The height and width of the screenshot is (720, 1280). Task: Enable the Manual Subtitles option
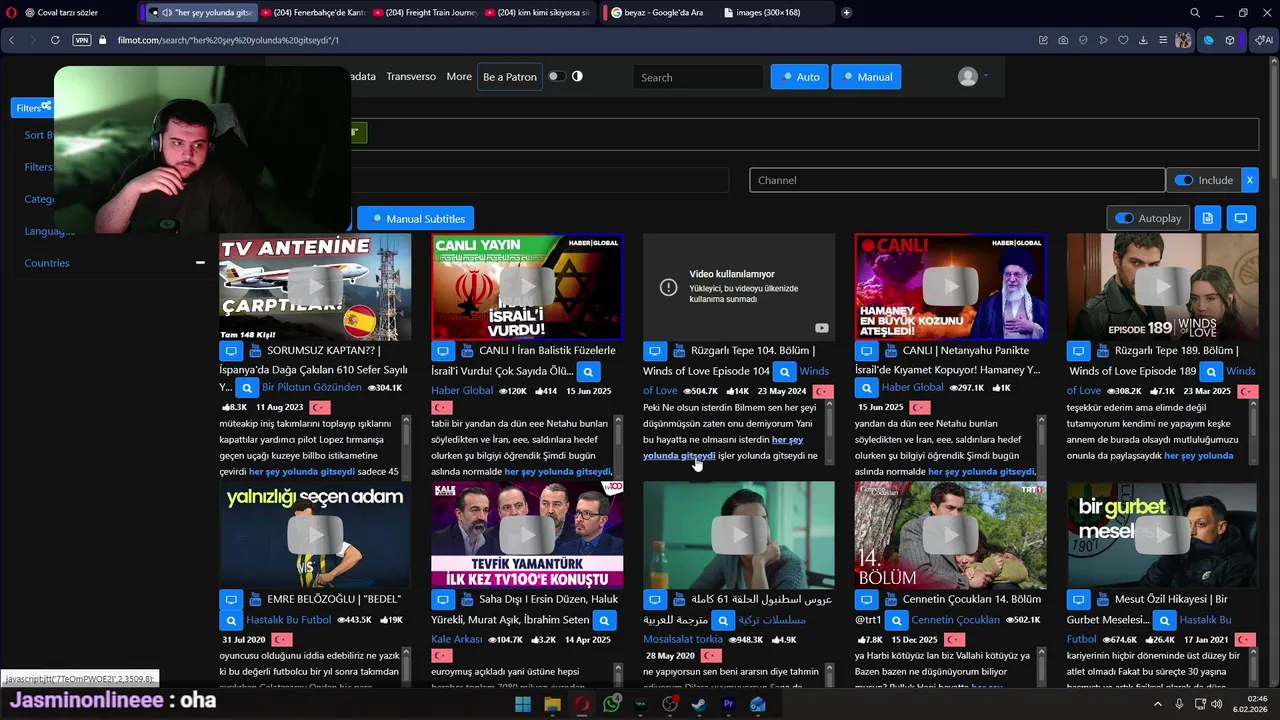point(417,218)
